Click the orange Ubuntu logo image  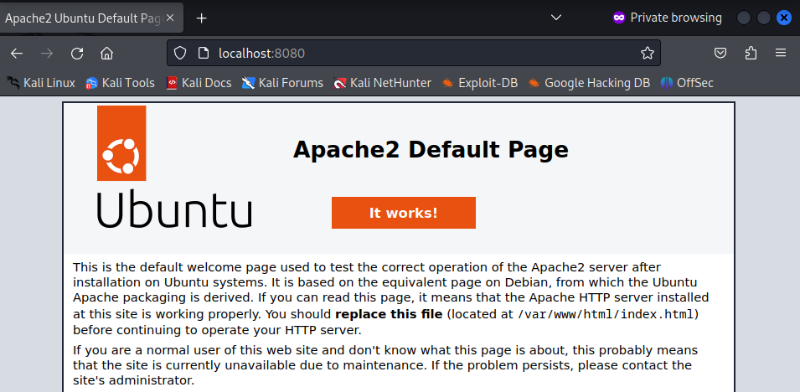(121, 143)
